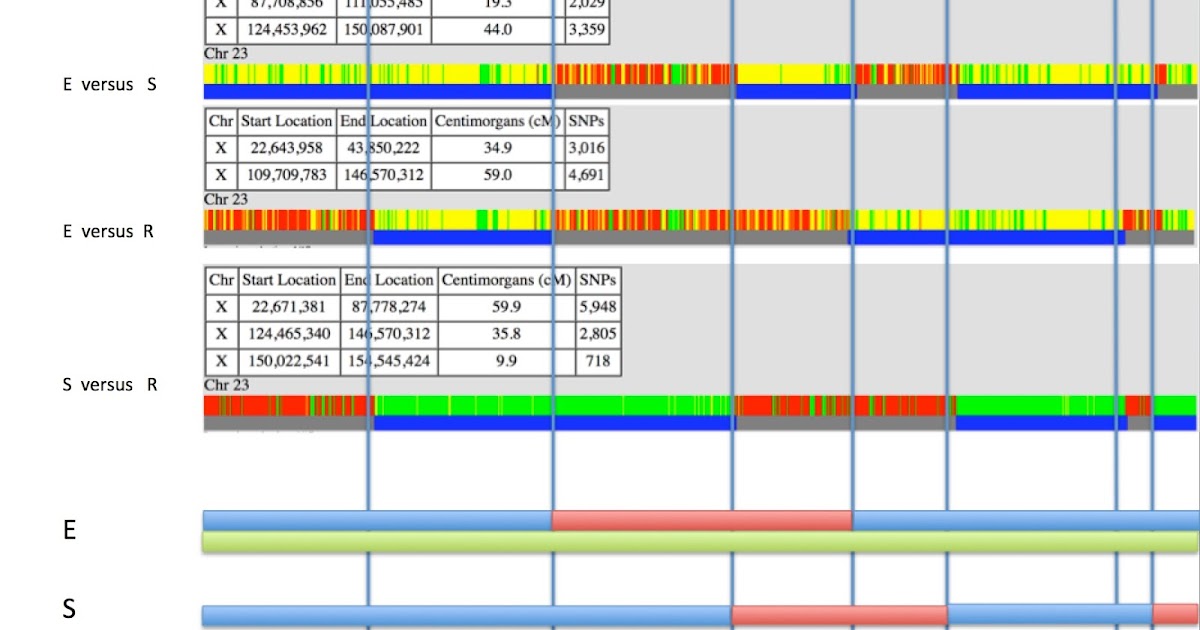Click the Start Location header in E versus R table

286,120
